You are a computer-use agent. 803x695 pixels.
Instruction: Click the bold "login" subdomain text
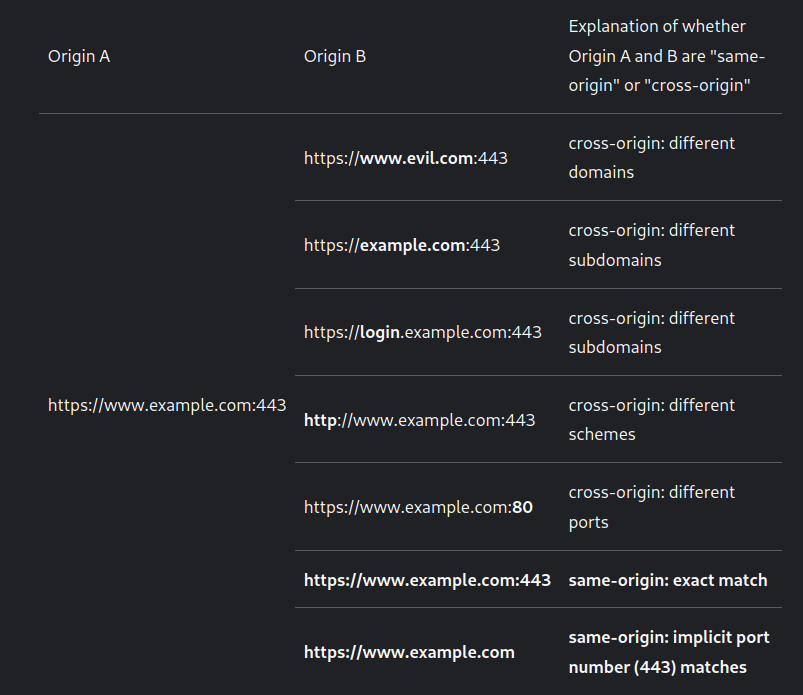click(x=380, y=332)
